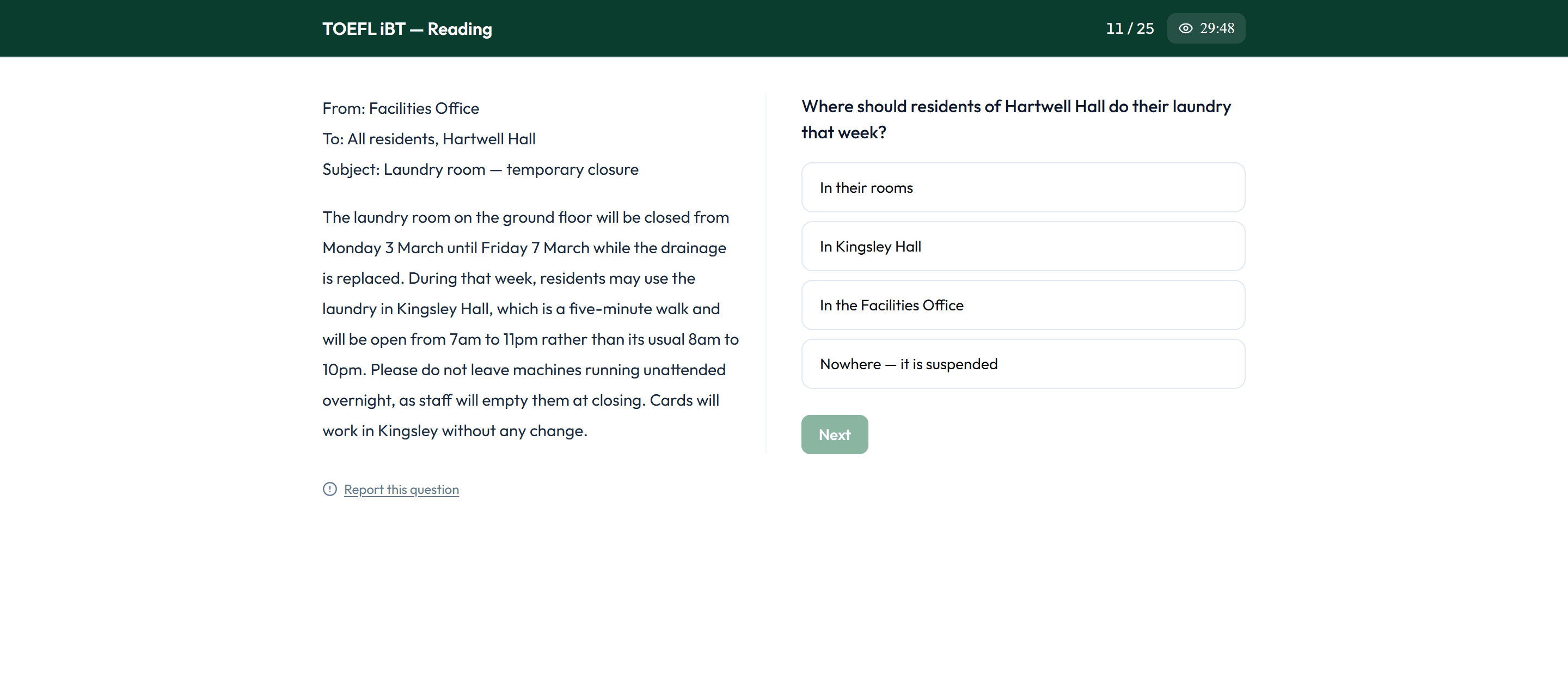
Task: Click the question heading about Hartwell Hall laundry
Action: pos(1016,119)
